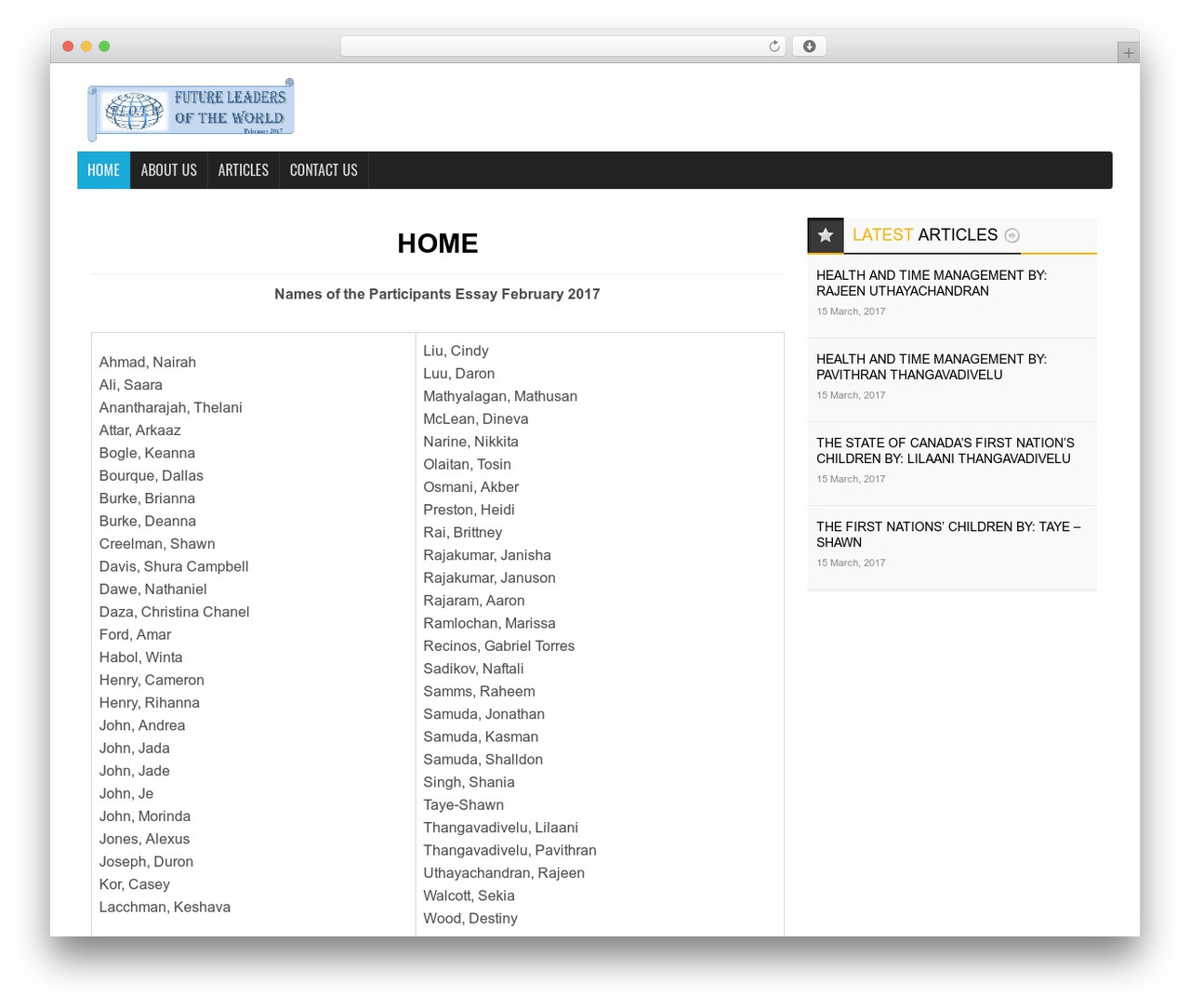This screenshot has height=1008, width=1190.
Task: Click the browser reload icon
Action: tap(773, 46)
